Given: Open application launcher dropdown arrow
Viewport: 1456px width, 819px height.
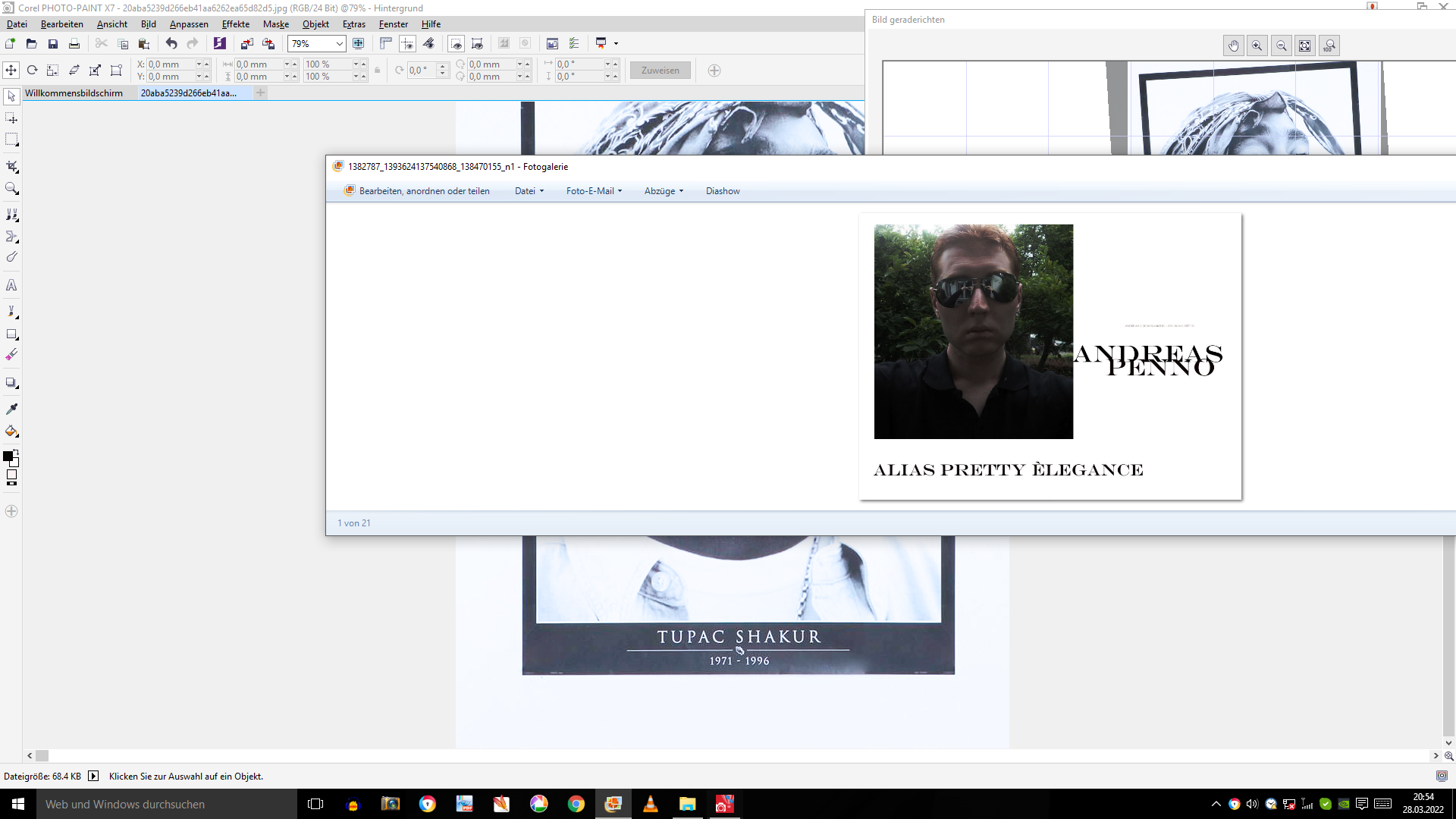Looking at the screenshot, I should pos(616,44).
